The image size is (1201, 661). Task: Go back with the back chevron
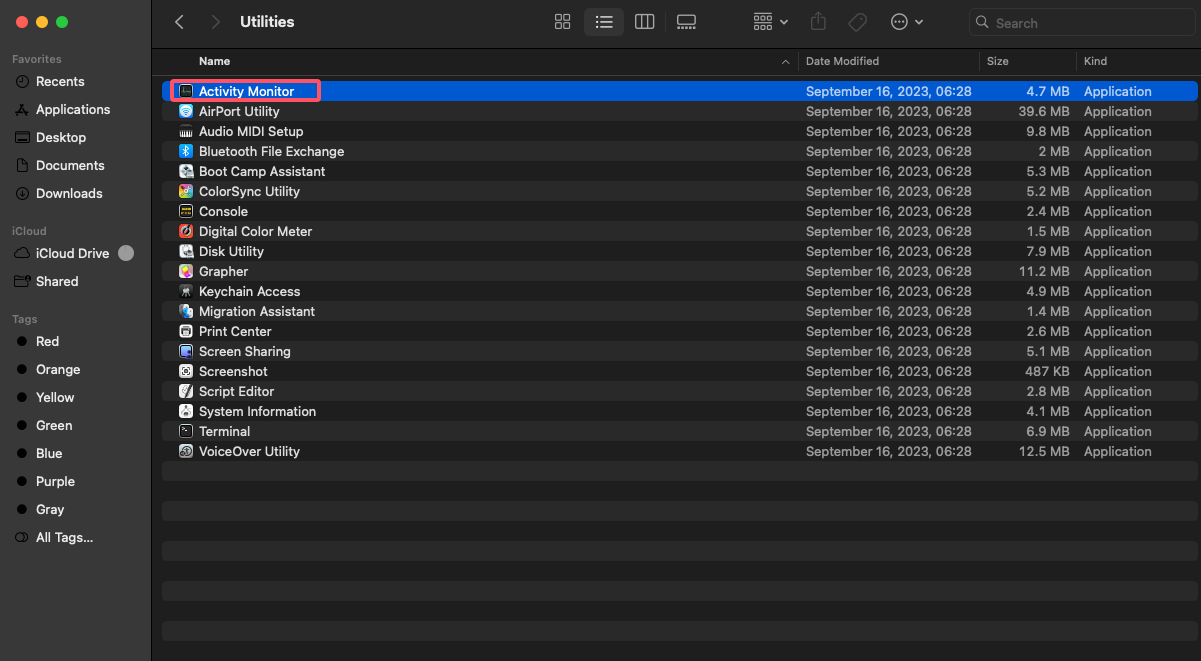(180, 22)
